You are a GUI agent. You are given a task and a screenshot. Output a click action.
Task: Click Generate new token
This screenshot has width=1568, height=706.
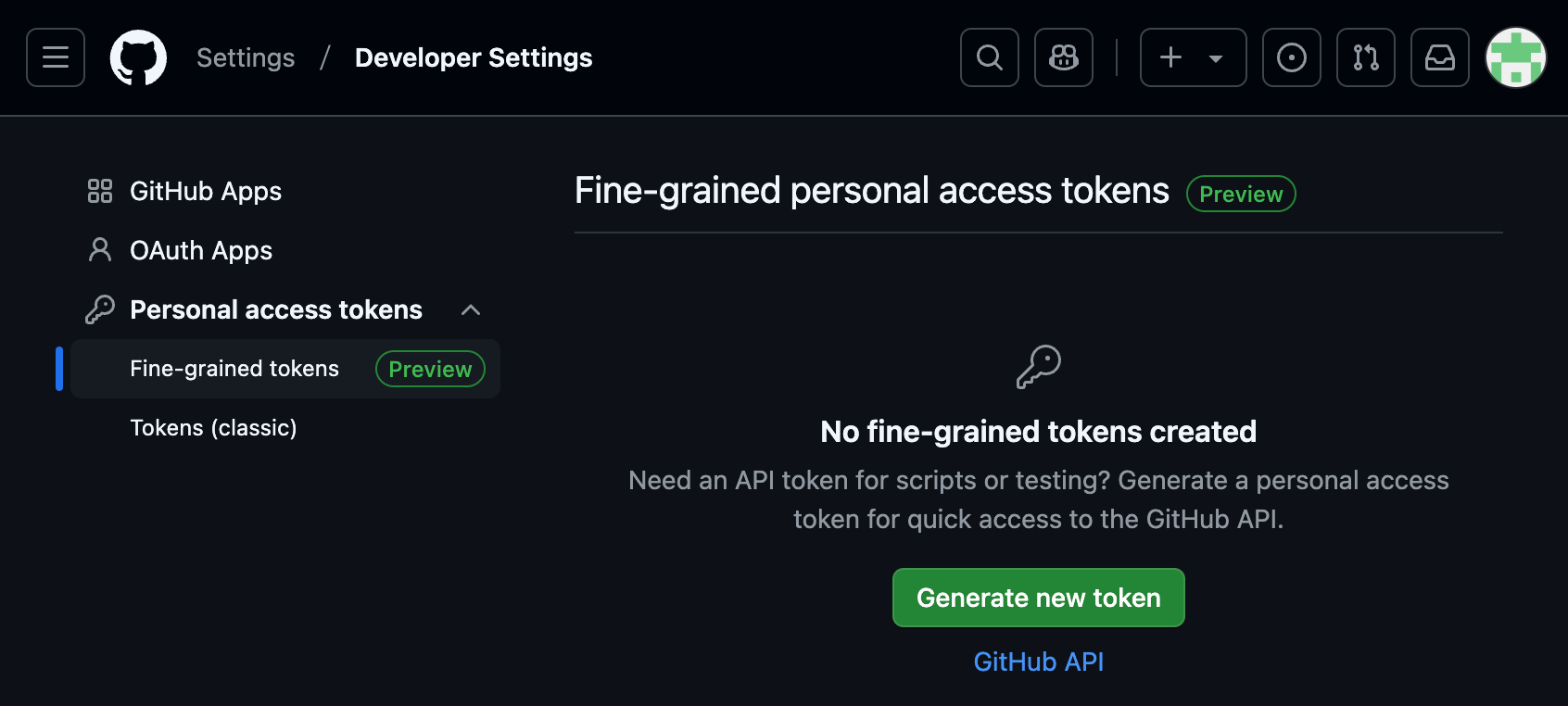pos(1037,598)
